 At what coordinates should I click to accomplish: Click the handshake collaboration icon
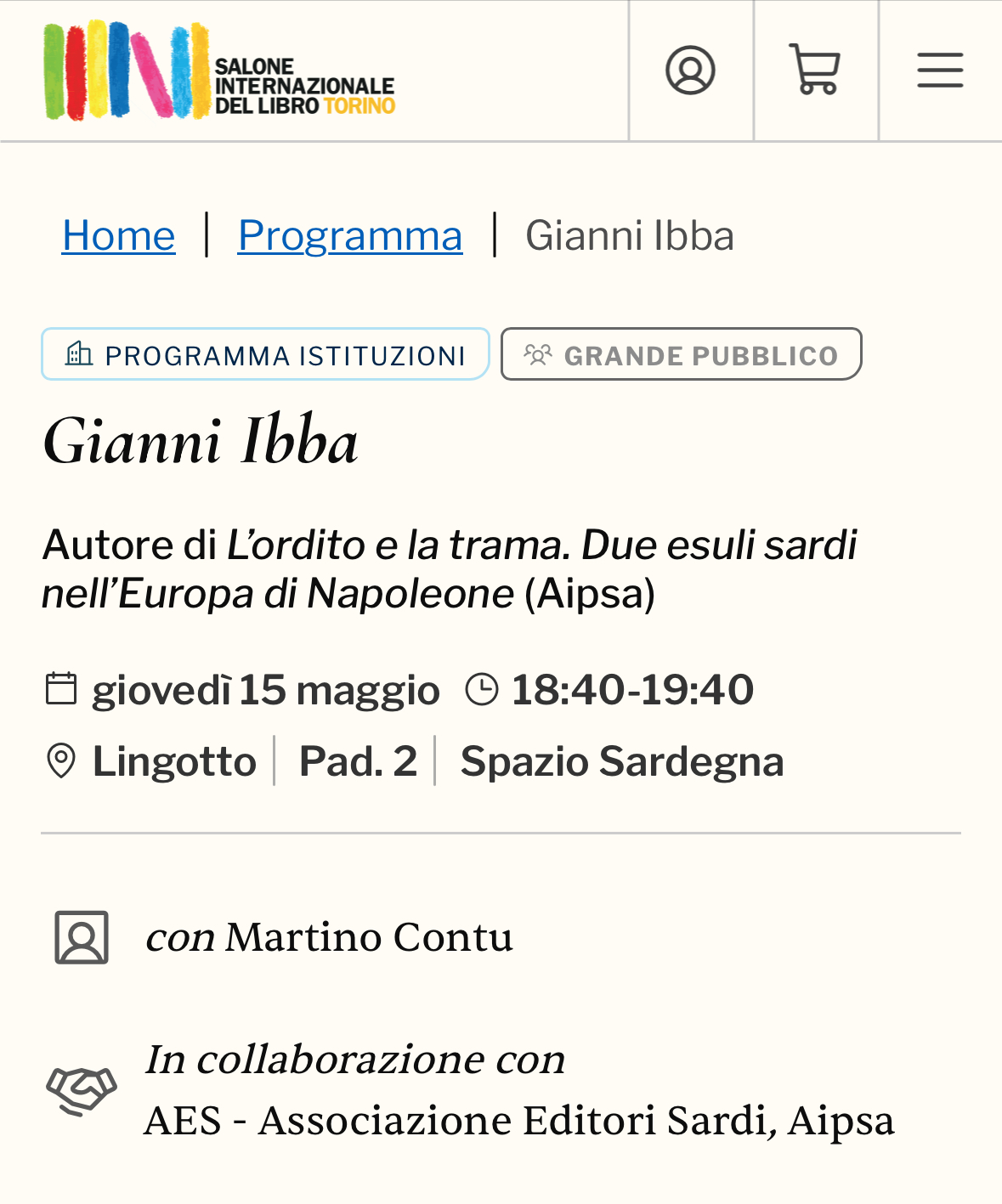click(x=82, y=1090)
